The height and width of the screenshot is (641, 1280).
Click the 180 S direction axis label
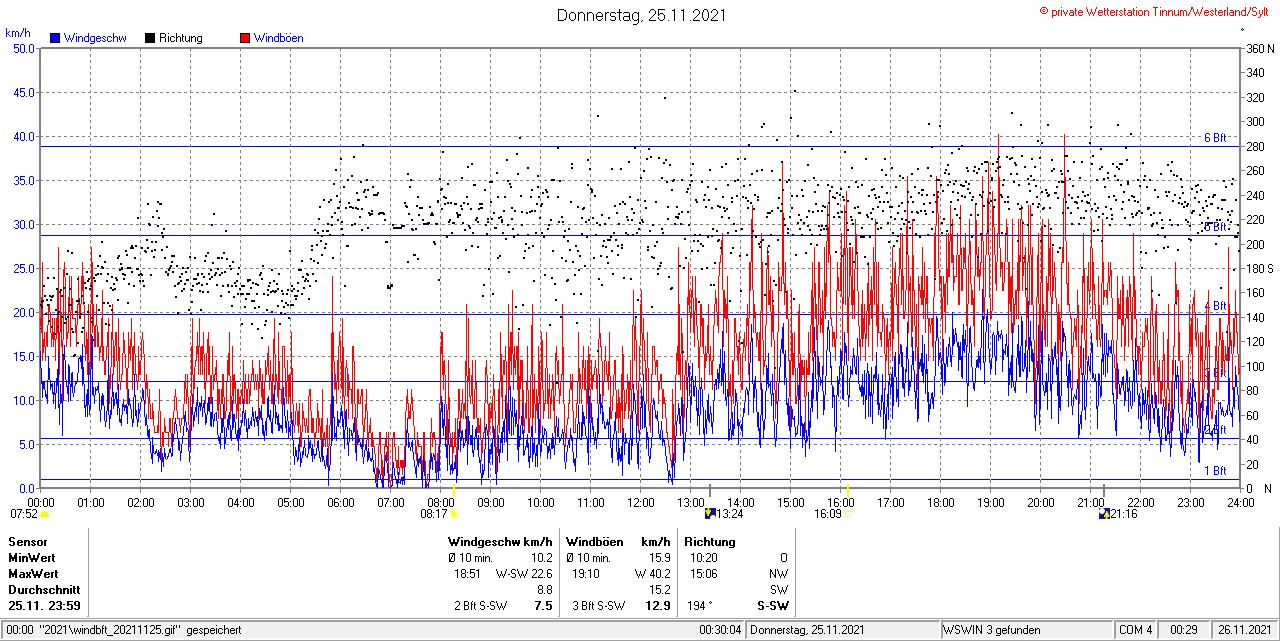pyautogui.click(x=1260, y=269)
